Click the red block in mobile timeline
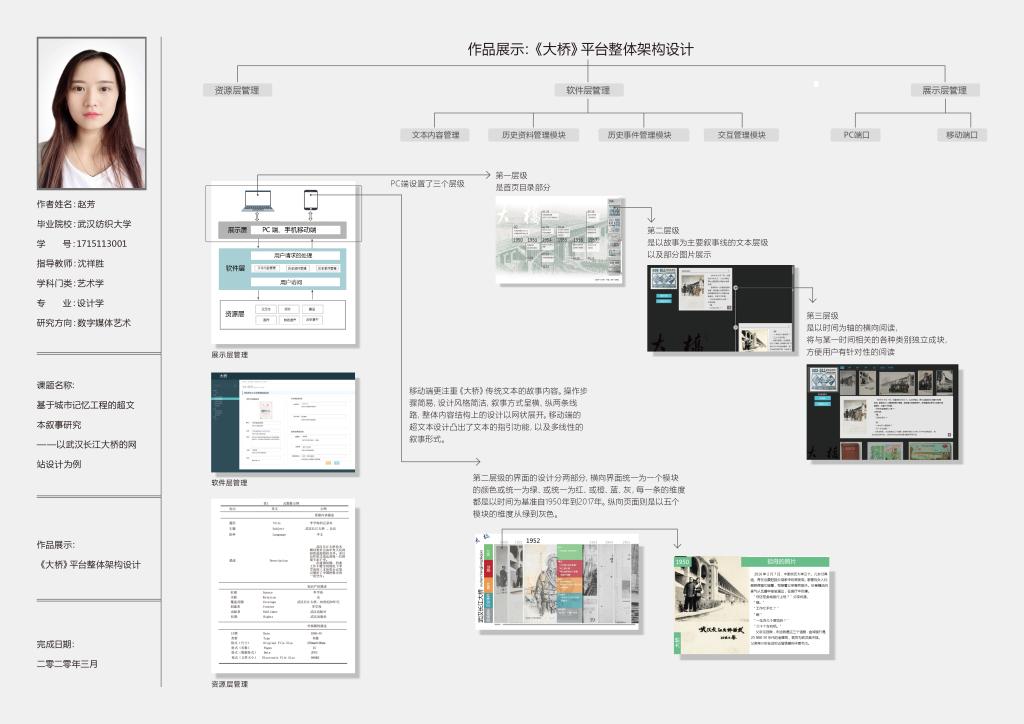Screen dimensions: 1024x724 pos(567,569)
